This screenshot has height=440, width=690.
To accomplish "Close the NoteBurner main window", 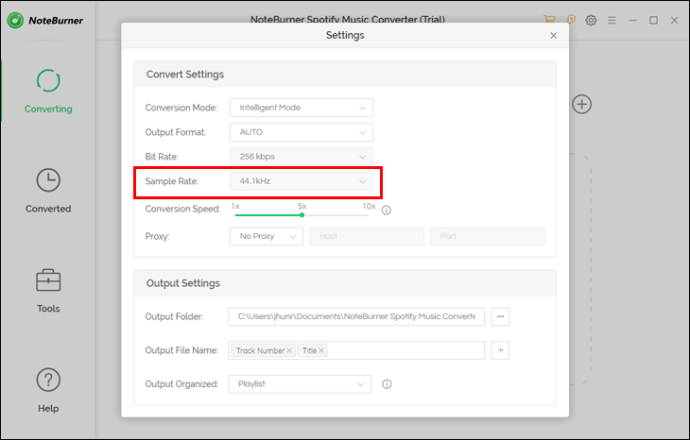I will (674, 20).
